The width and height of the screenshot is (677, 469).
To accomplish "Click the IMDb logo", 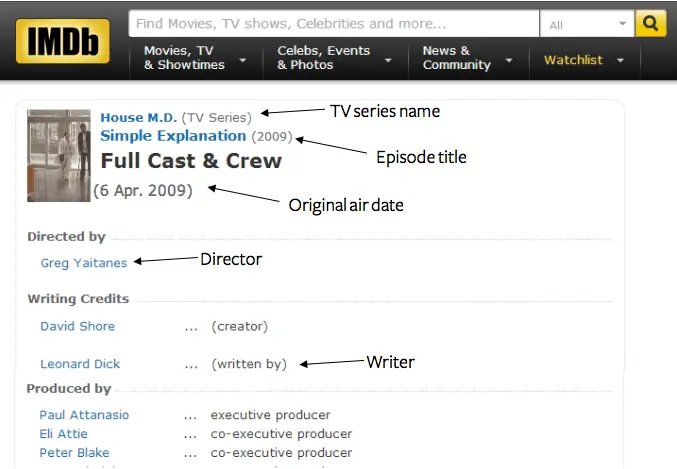I will pyautogui.click(x=61, y=41).
